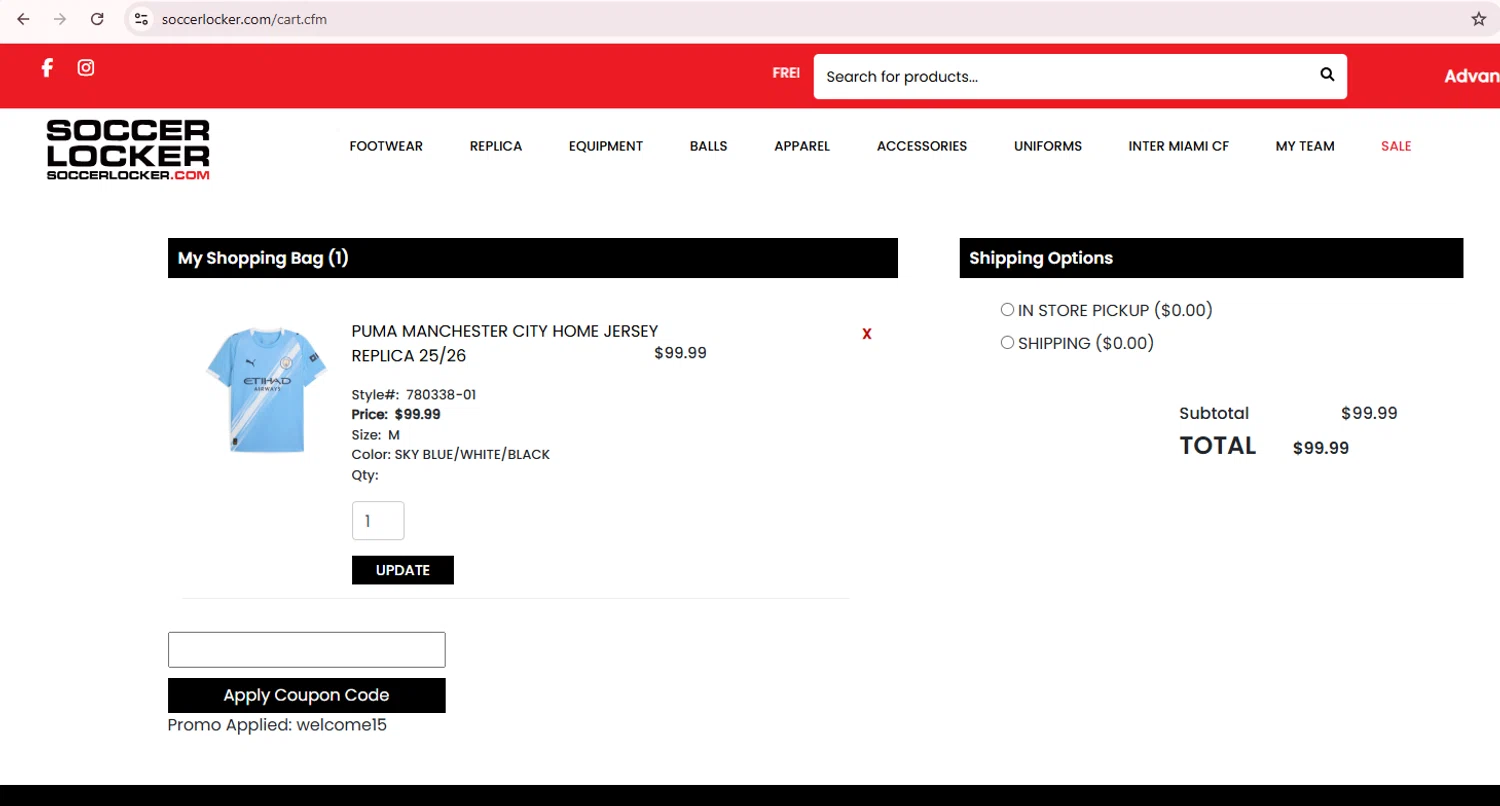
Task: Open the Accessories menu
Action: [922, 146]
